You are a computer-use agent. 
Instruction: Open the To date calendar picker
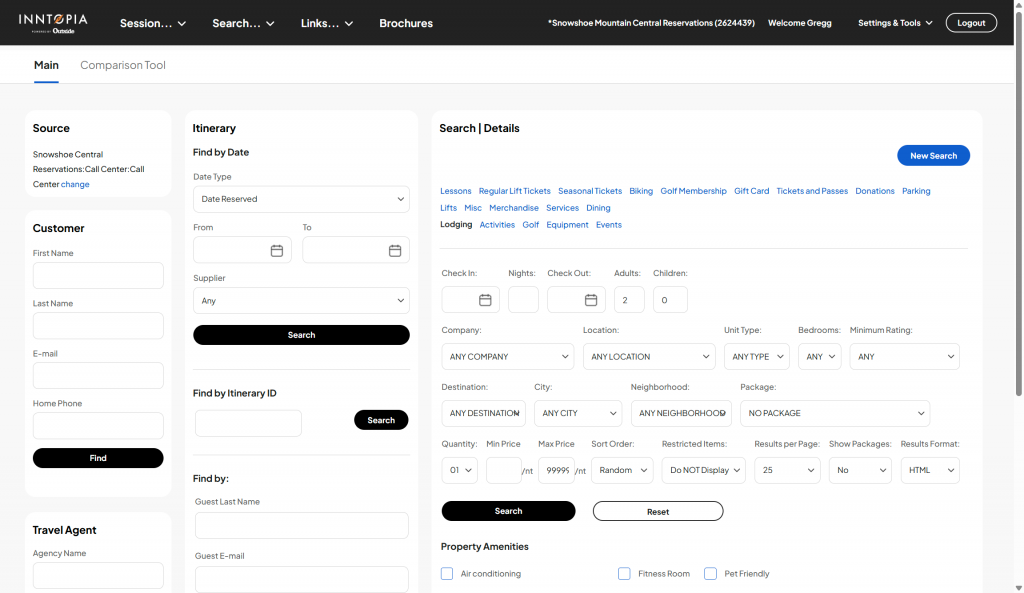coord(395,251)
